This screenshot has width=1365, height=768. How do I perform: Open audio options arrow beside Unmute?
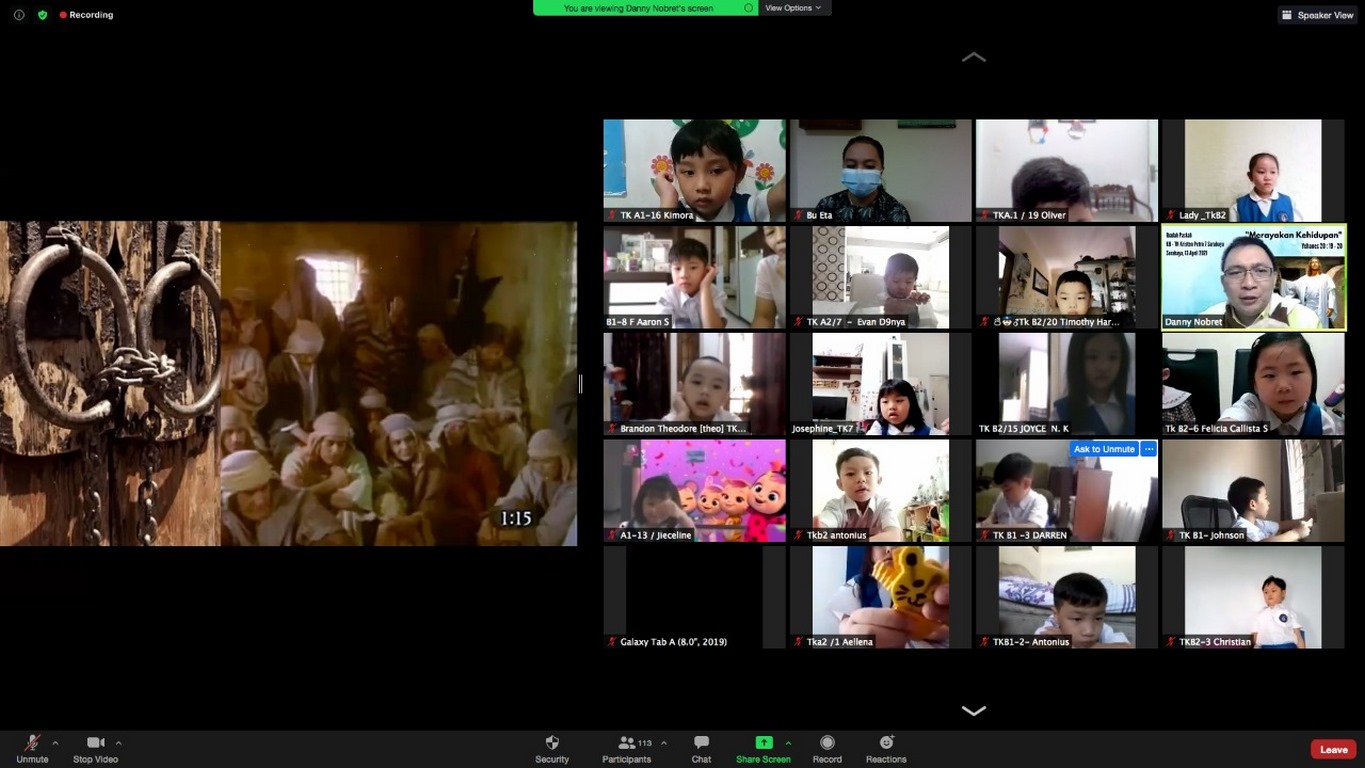point(55,743)
